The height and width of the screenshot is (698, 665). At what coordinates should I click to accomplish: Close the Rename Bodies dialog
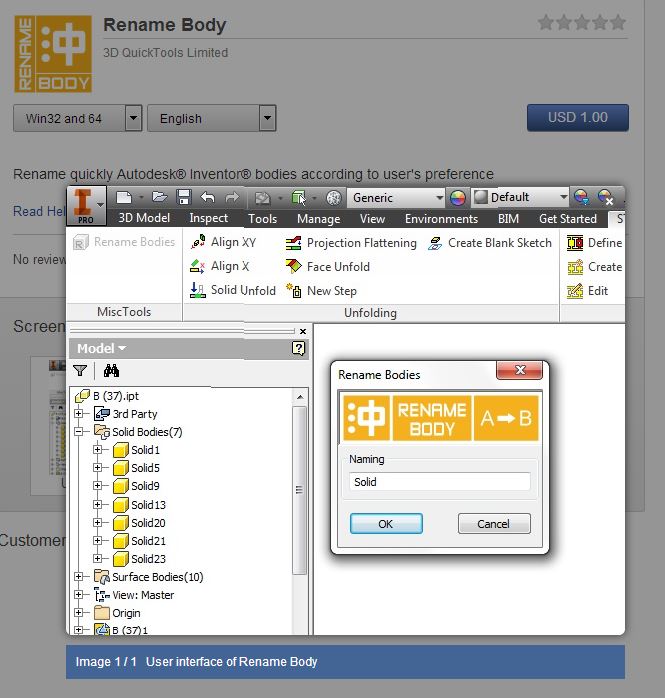519,370
